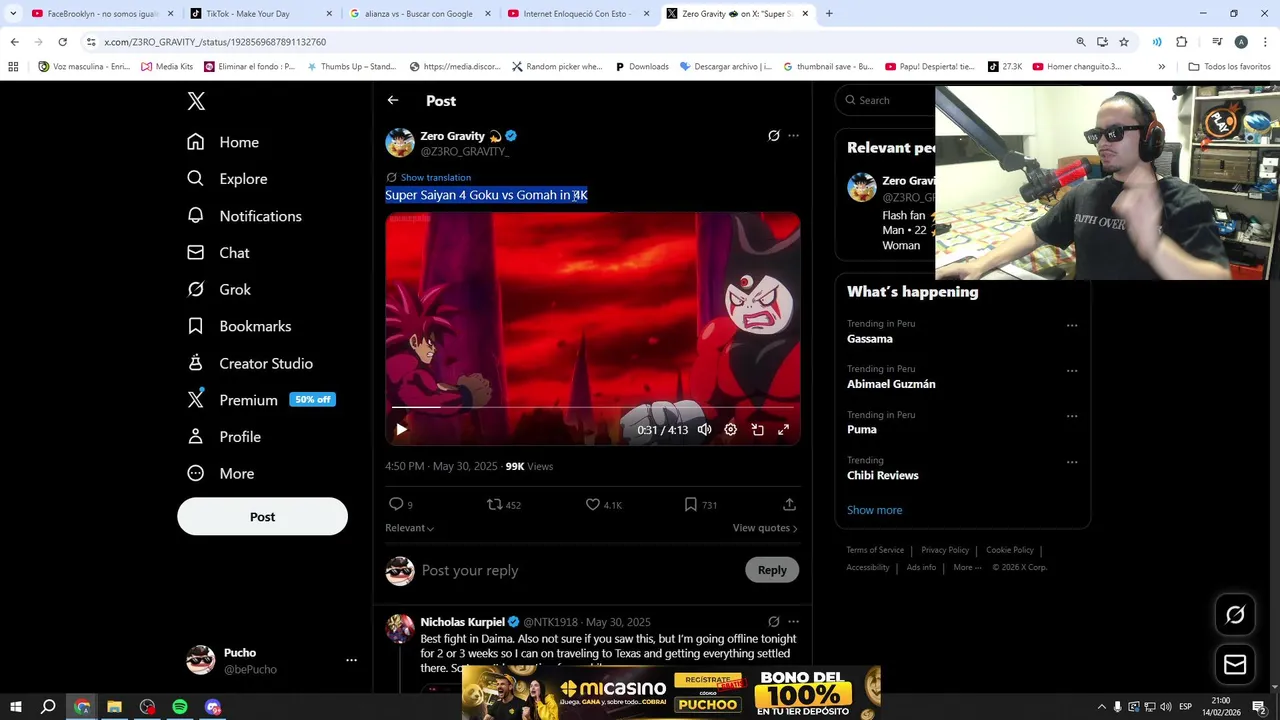
Task: Share the post via the upload icon
Action: [789, 505]
